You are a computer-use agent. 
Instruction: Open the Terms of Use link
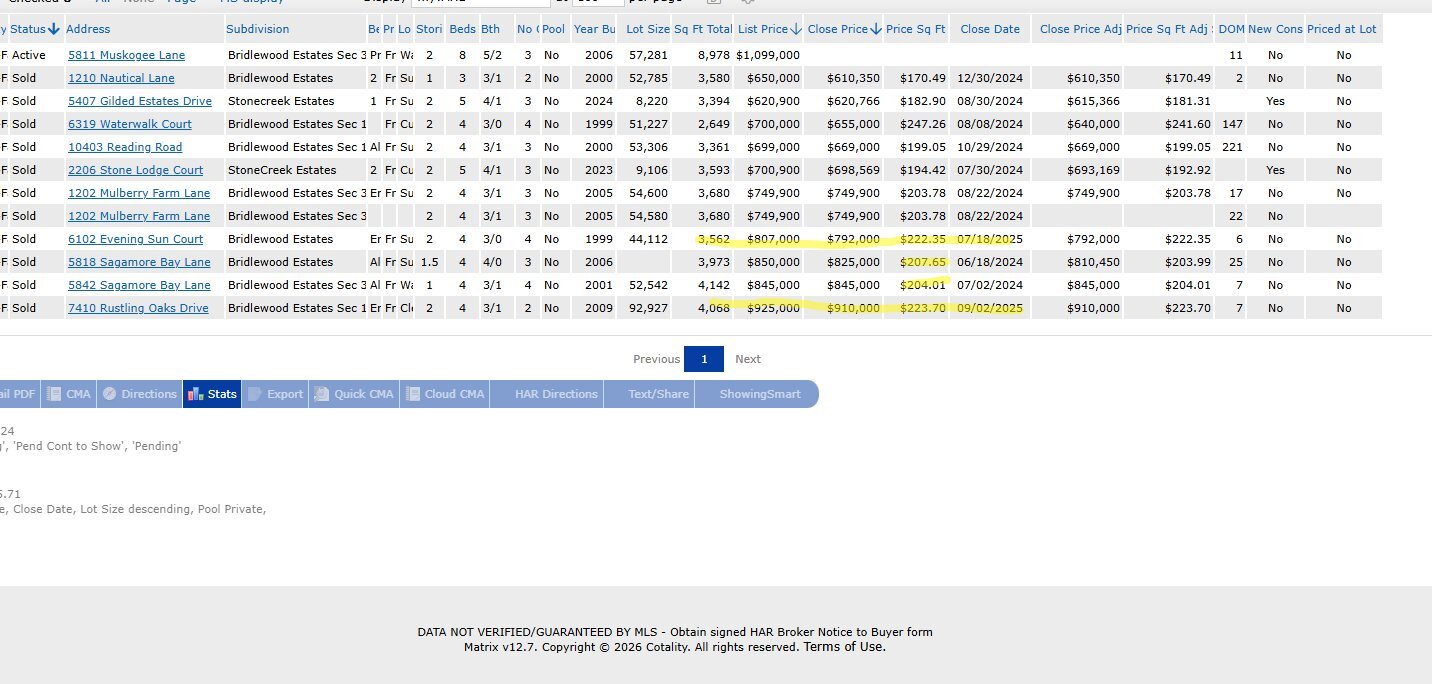tap(844, 647)
